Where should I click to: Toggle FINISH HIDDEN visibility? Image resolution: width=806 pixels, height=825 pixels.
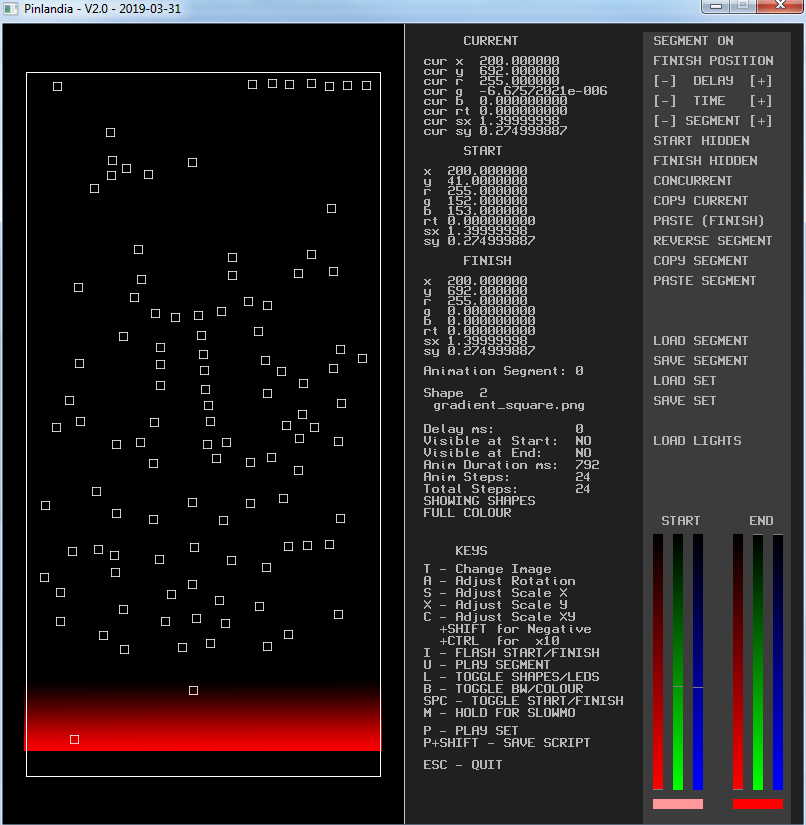click(705, 161)
